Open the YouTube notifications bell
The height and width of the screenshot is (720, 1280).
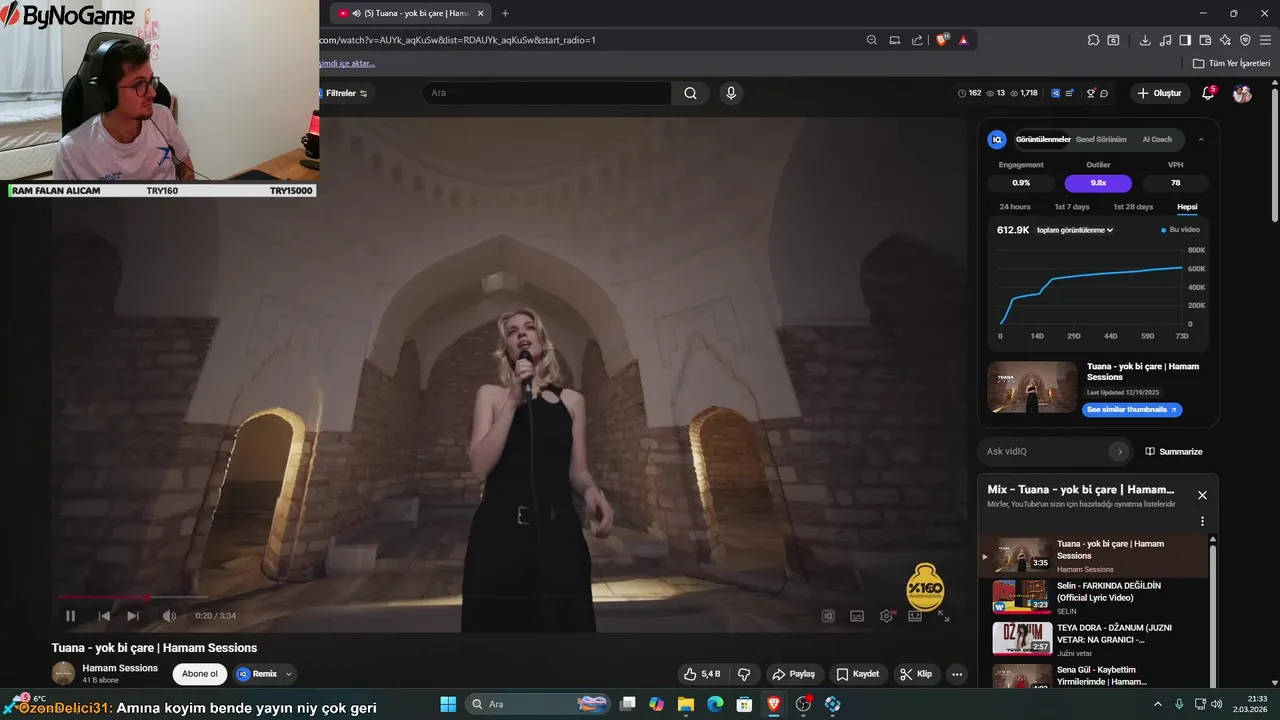coord(1208,93)
